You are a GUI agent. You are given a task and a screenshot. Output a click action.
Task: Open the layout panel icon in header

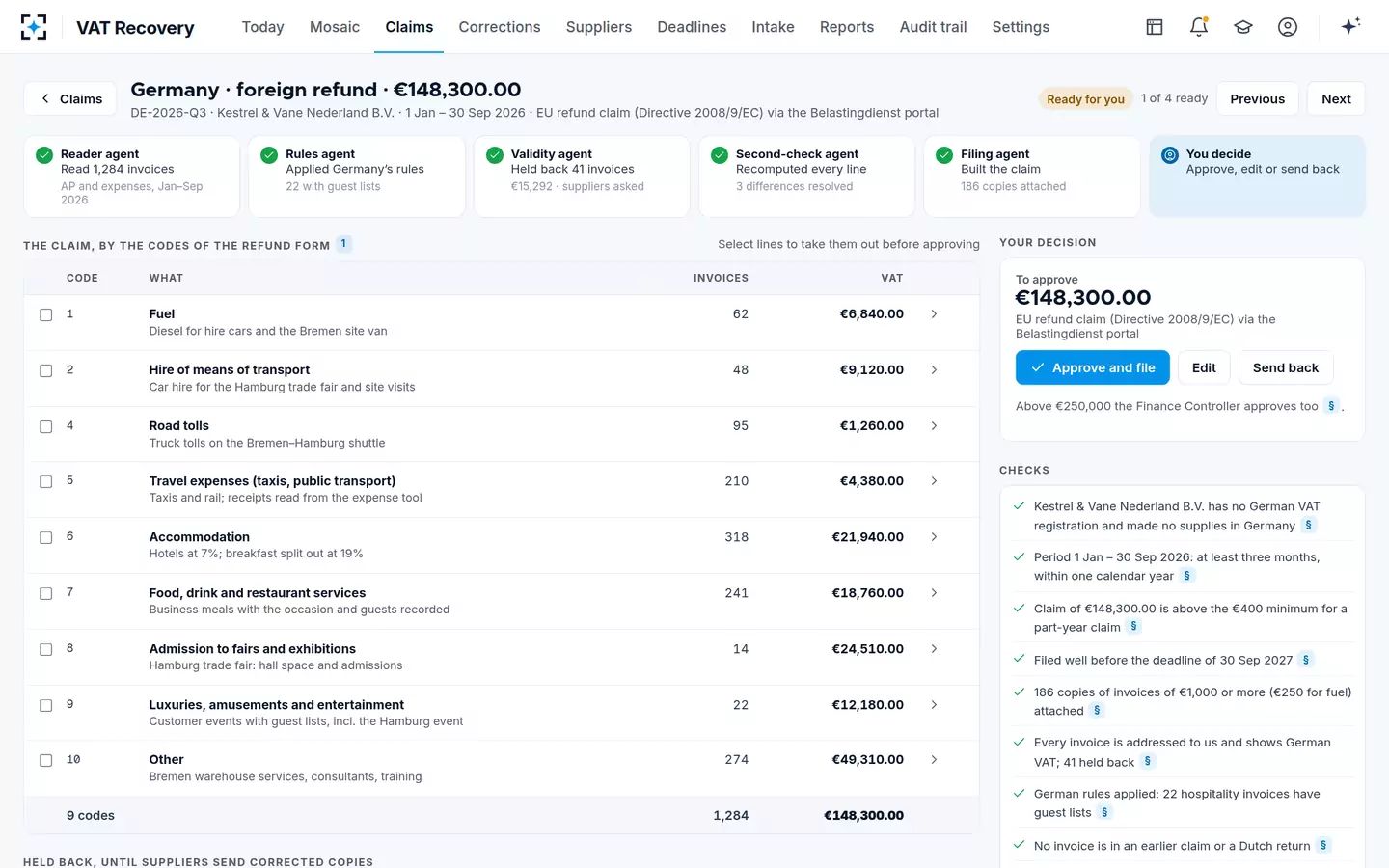click(x=1155, y=27)
